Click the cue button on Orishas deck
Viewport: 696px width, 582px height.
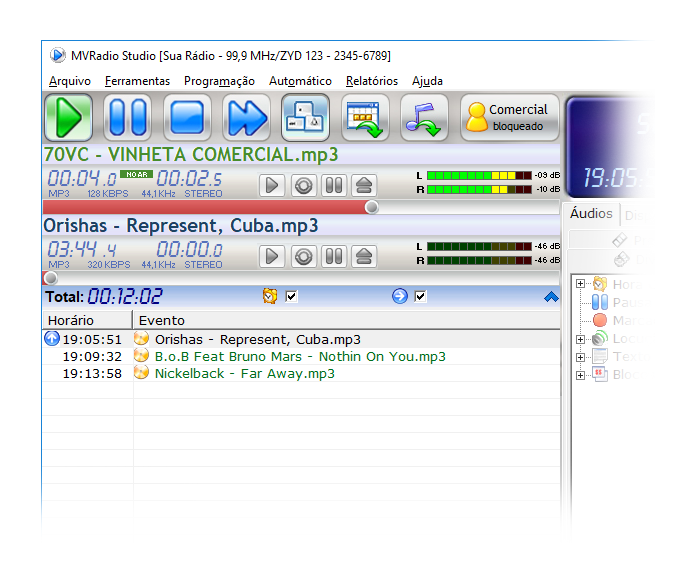coord(304,256)
